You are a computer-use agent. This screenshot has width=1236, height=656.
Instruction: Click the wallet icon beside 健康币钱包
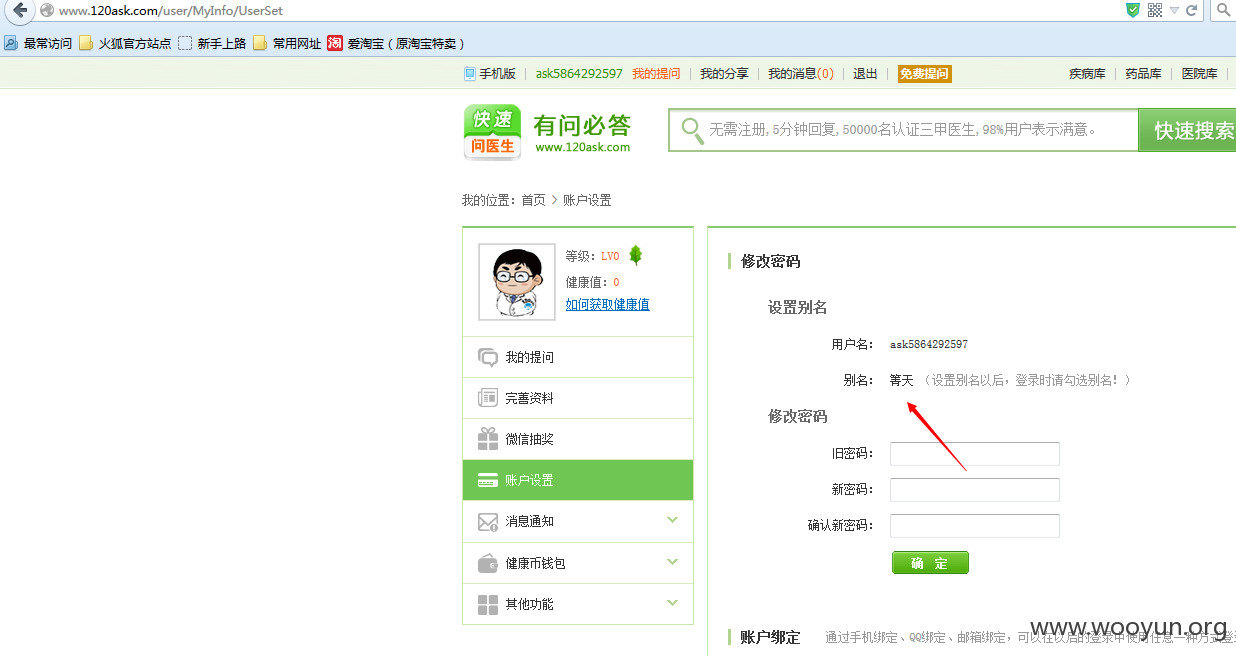(488, 563)
